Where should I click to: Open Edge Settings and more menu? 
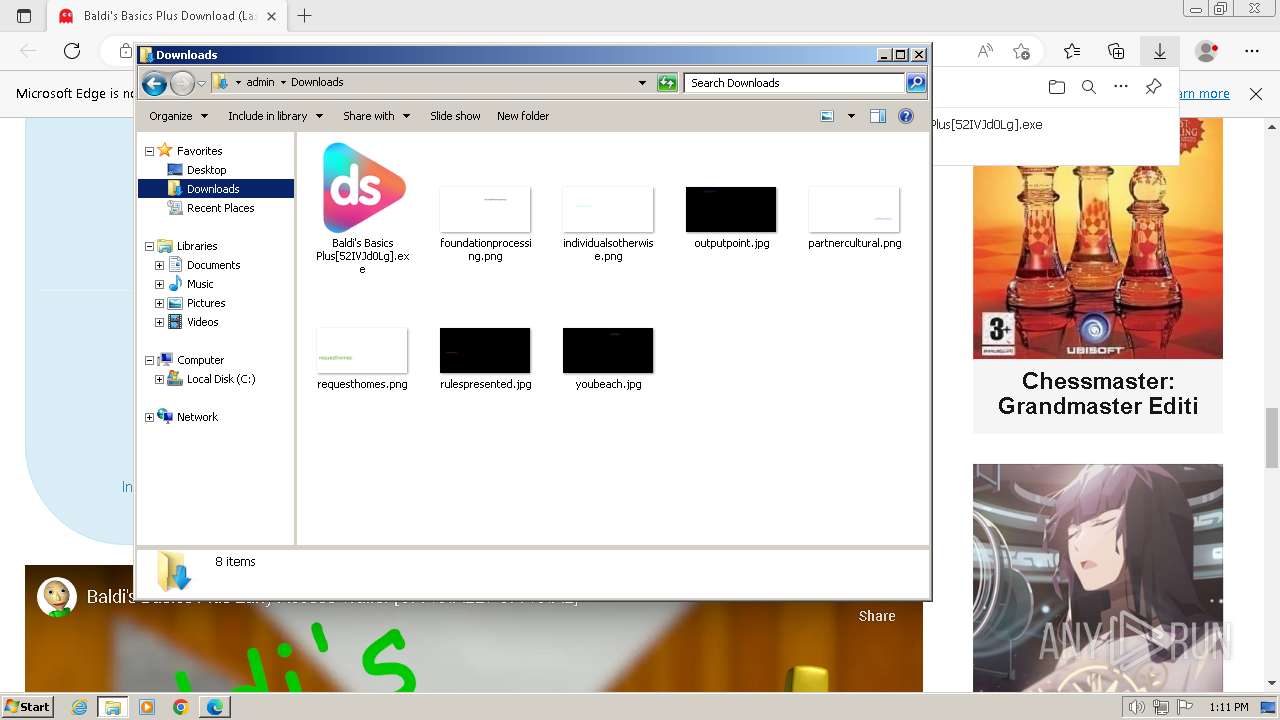[1252, 51]
